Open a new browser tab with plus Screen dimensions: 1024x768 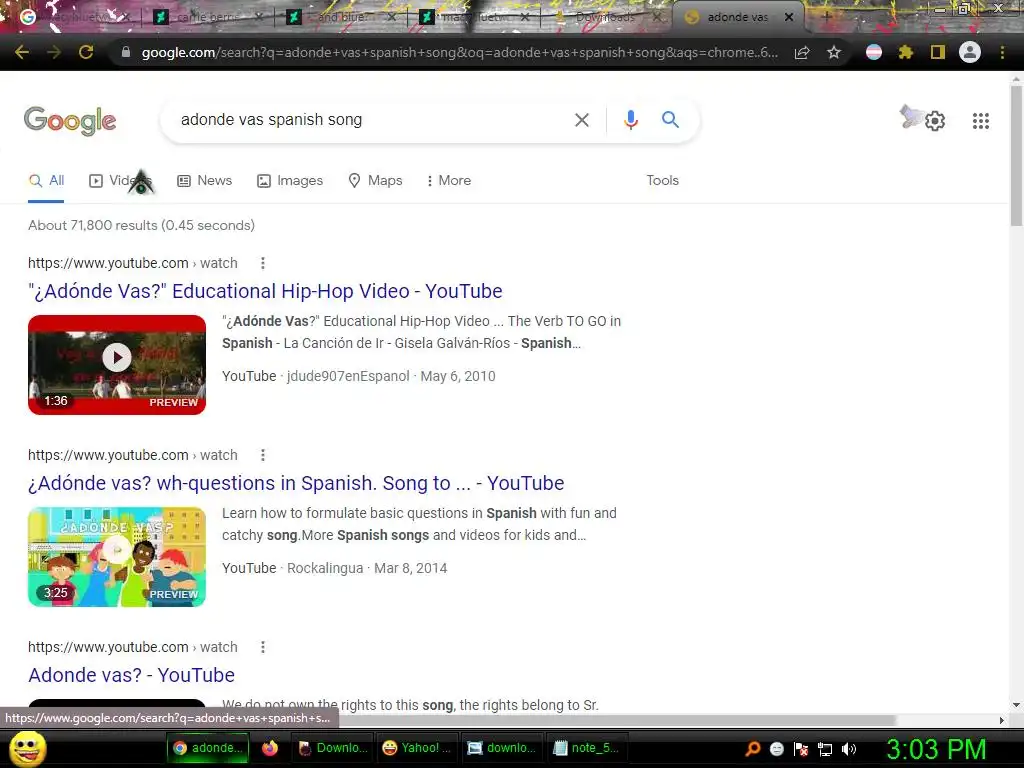(827, 17)
